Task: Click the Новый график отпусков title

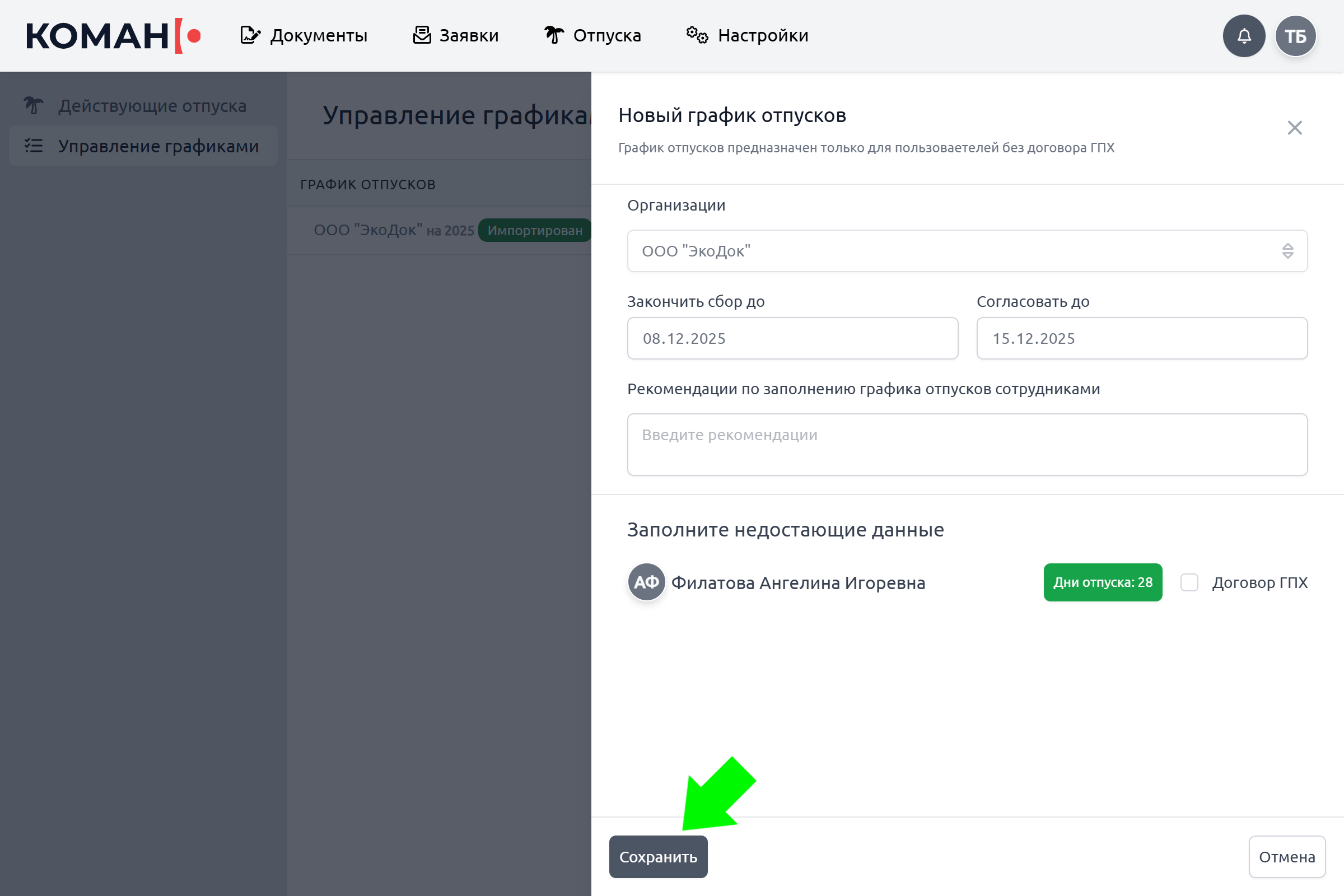Action: [732, 115]
